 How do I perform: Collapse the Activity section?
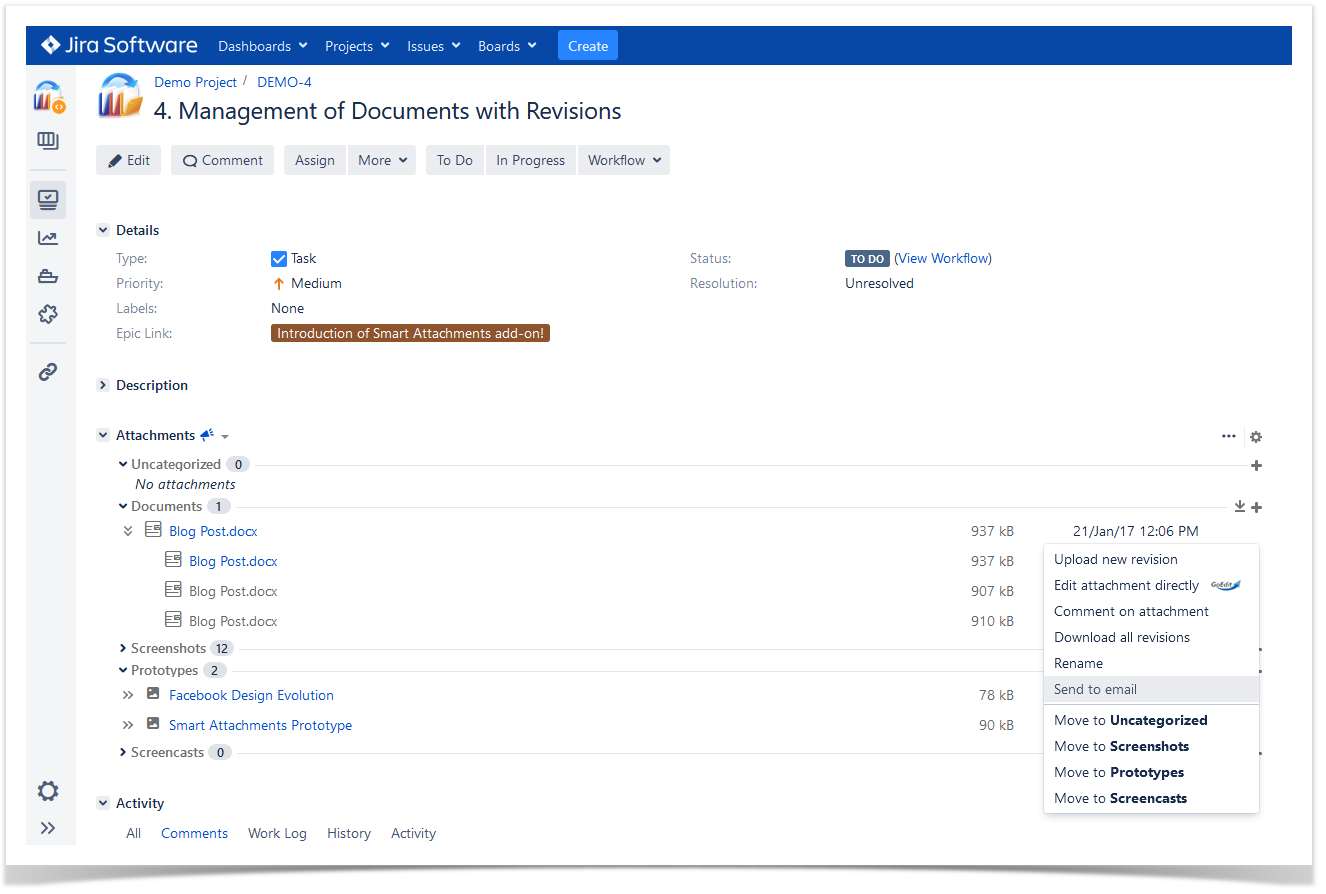pos(102,803)
